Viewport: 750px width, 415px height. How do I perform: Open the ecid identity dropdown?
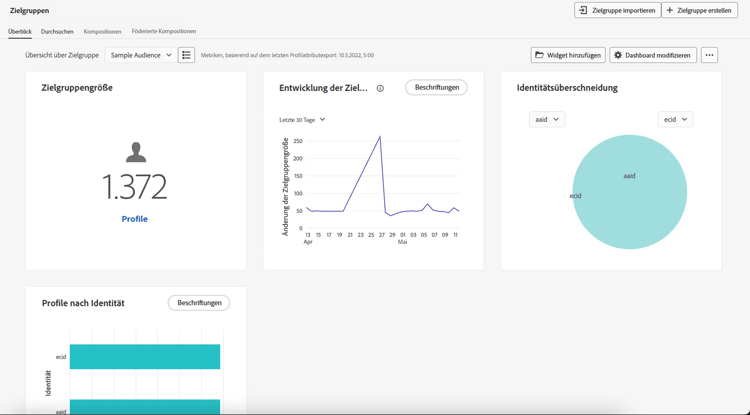coord(675,120)
